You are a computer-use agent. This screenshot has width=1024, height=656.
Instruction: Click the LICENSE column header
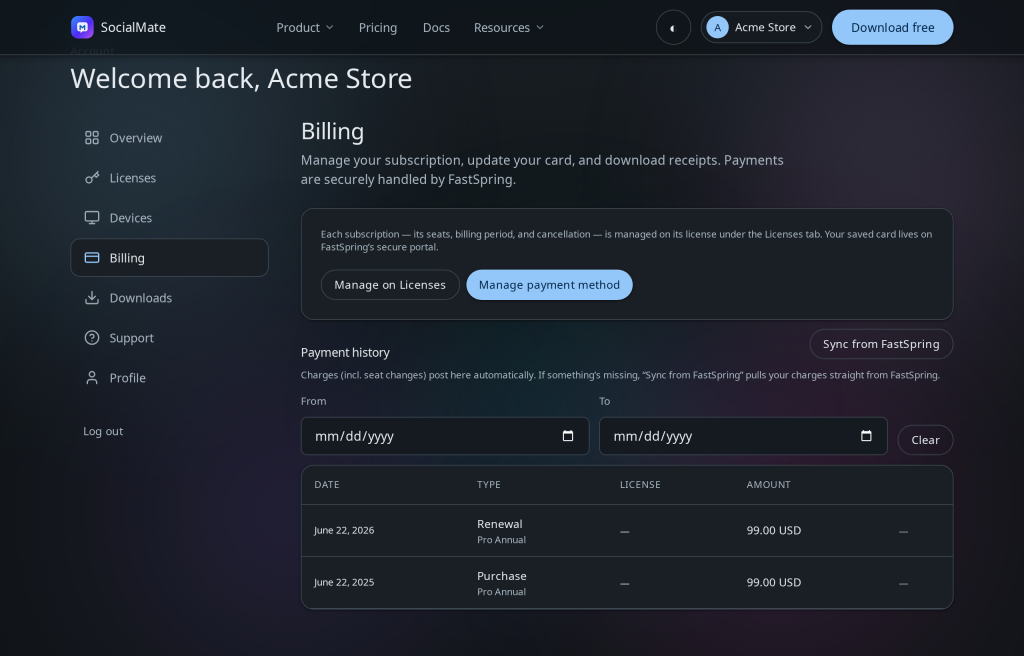point(640,485)
